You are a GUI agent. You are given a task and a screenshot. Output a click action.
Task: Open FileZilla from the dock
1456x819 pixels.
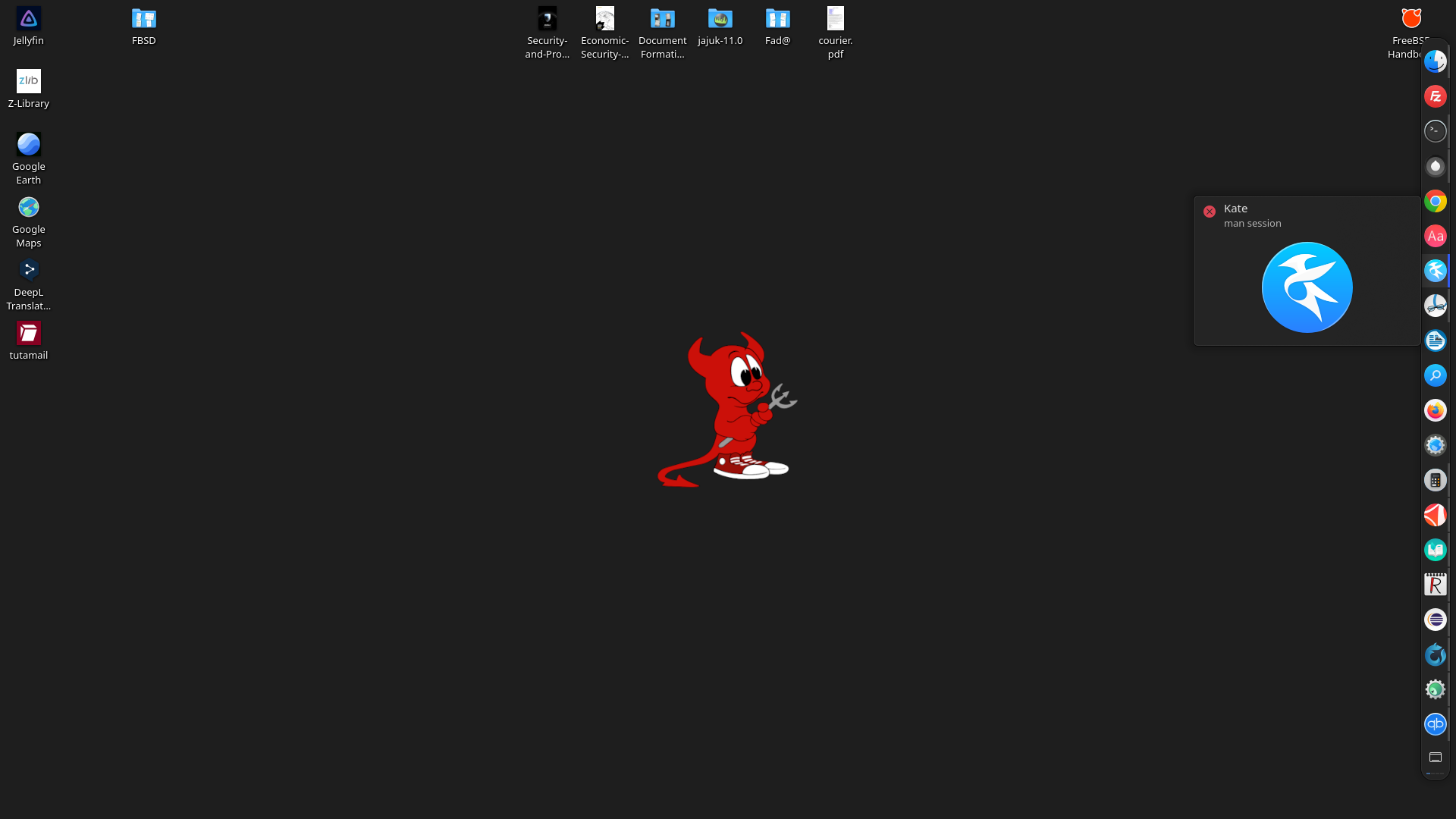pyautogui.click(x=1435, y=96)
